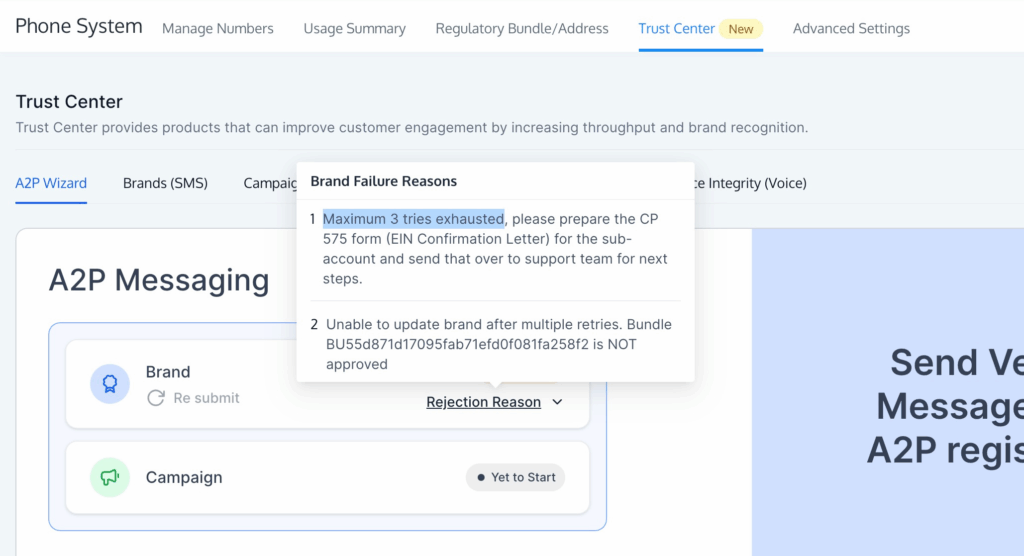Select the A2P Wizard sub-tab
Viewport: 1024px width, 556px height.
point(51,183)
